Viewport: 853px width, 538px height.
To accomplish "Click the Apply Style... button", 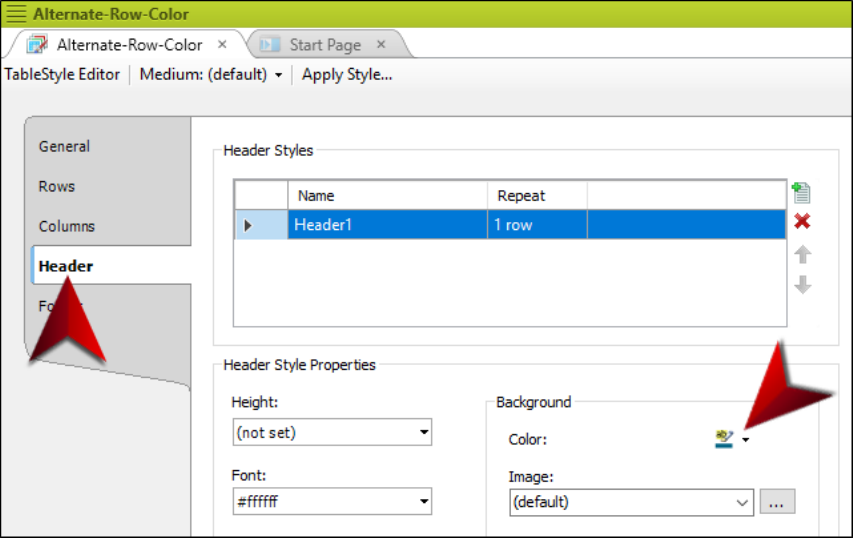I will 347,74.
